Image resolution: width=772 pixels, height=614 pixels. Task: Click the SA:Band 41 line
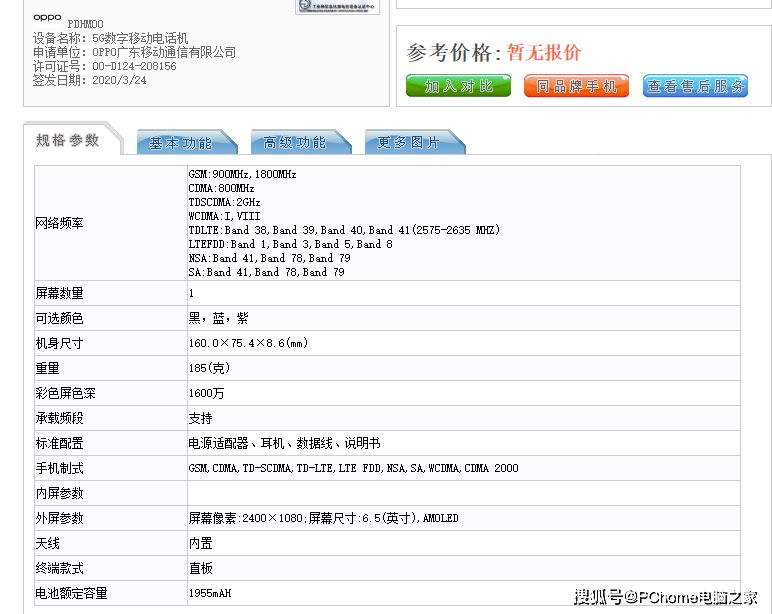[x=266, y=272]
